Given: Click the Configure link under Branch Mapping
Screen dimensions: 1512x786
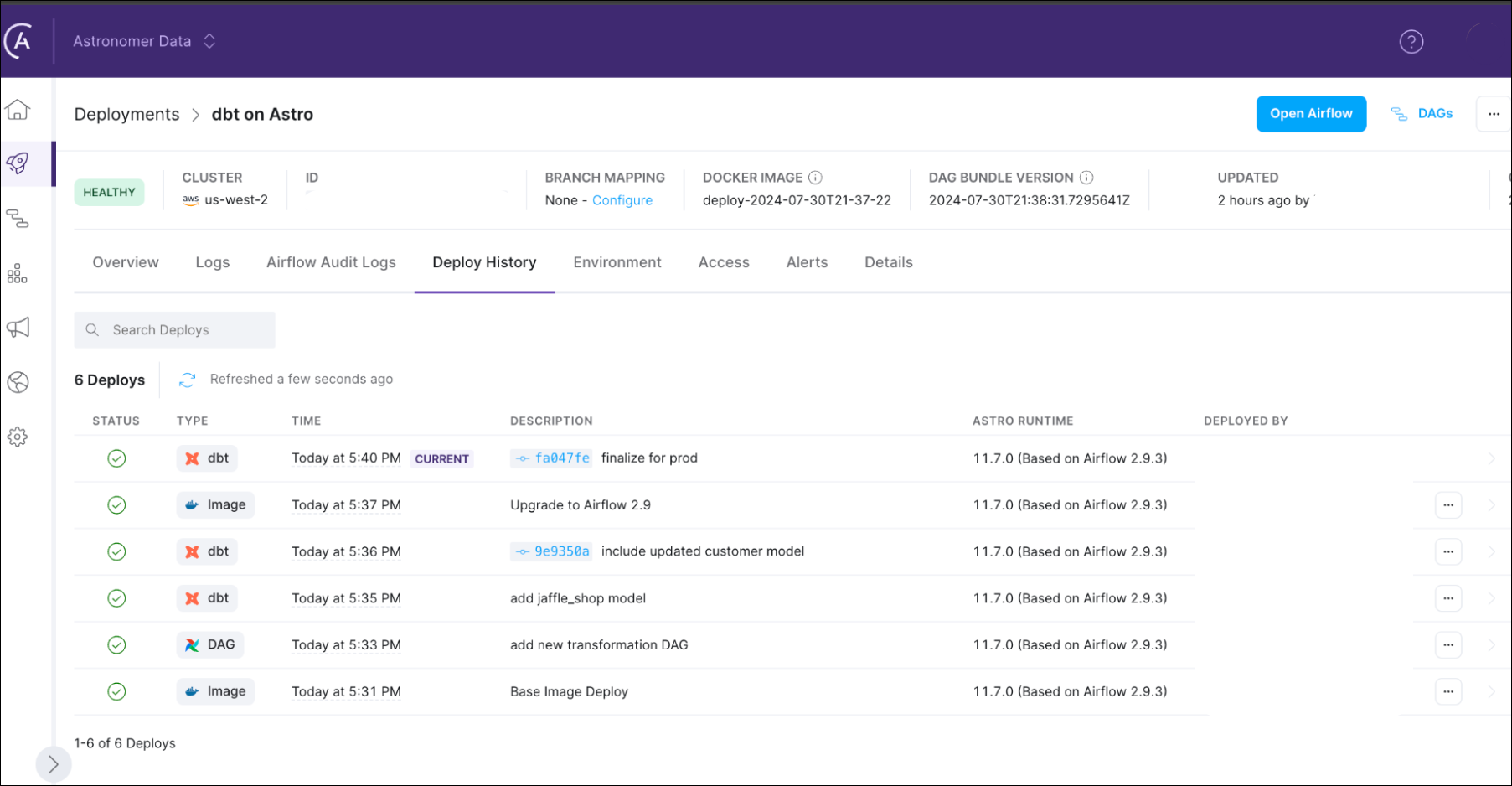Looking at the screenshot, I should 622,200.
